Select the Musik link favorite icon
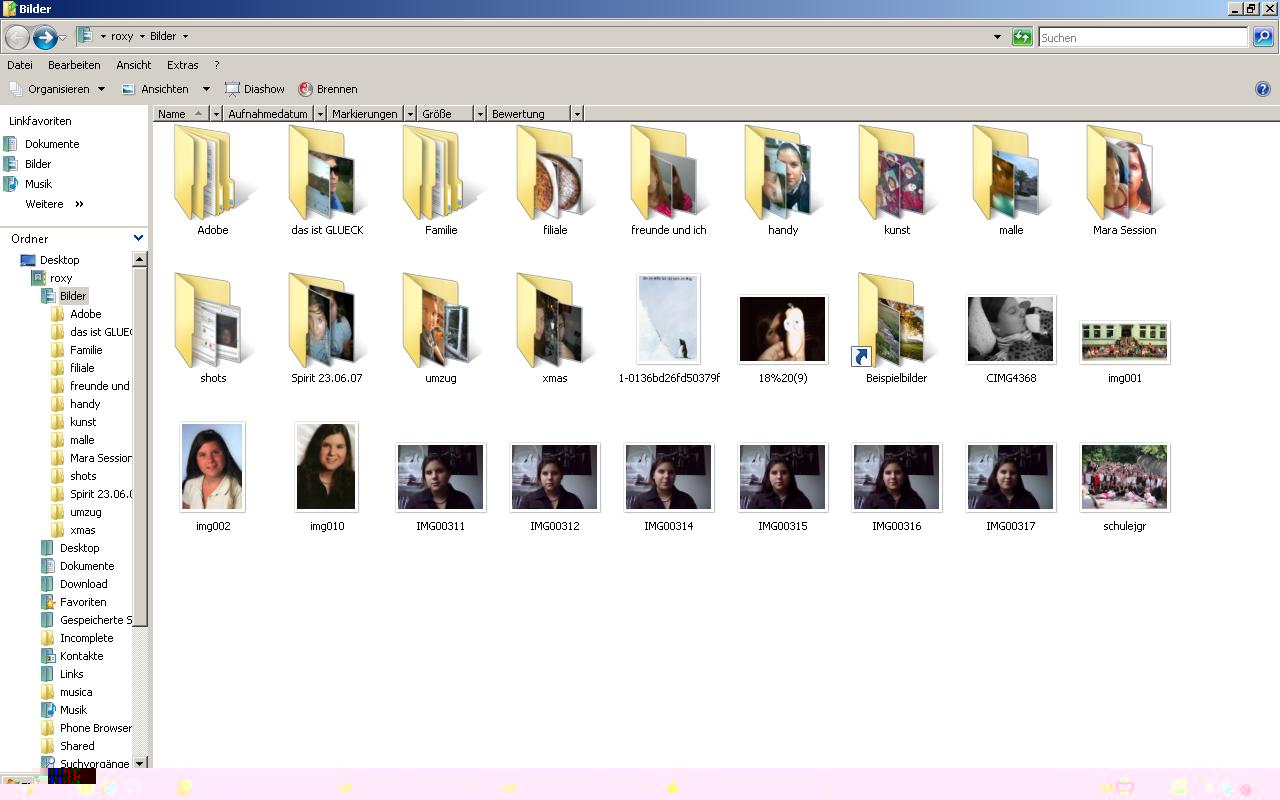 [x=11, y=184]
